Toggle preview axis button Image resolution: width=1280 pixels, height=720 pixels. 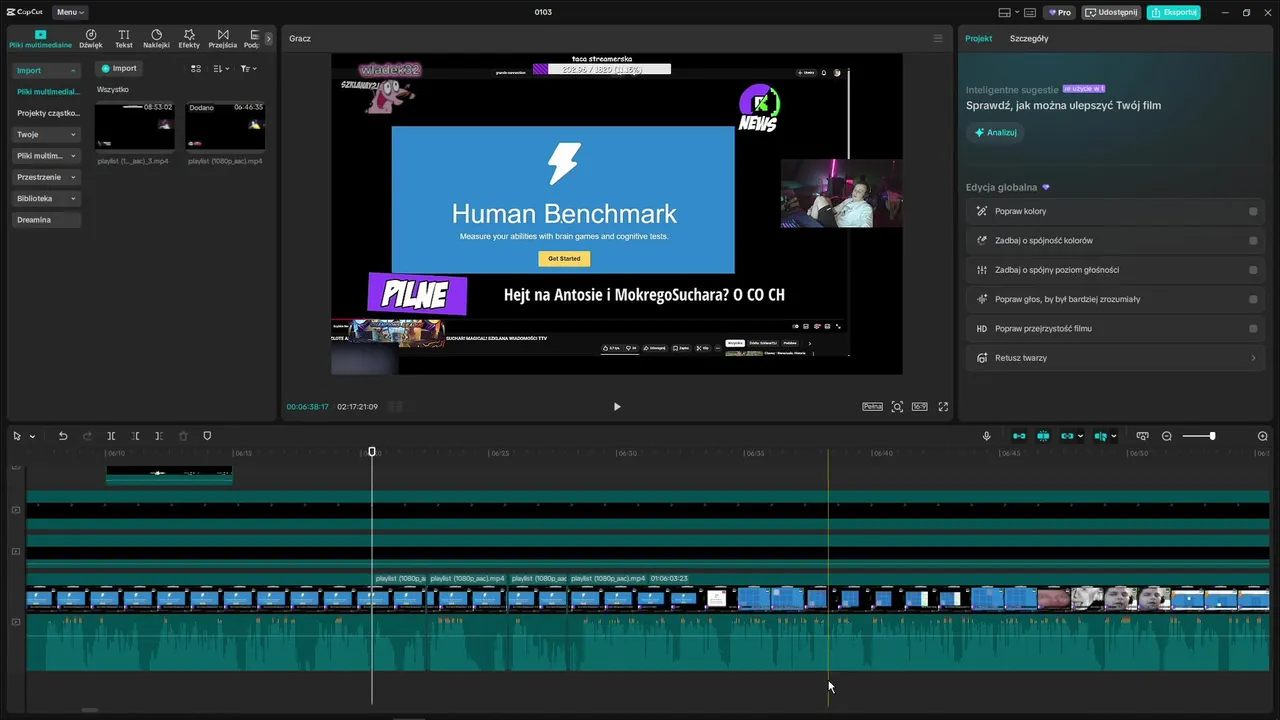(x=1100, y=436)
